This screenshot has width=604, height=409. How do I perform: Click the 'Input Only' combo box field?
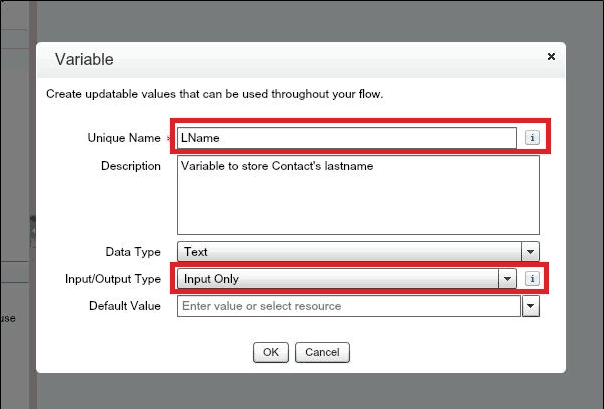[338, 279]
